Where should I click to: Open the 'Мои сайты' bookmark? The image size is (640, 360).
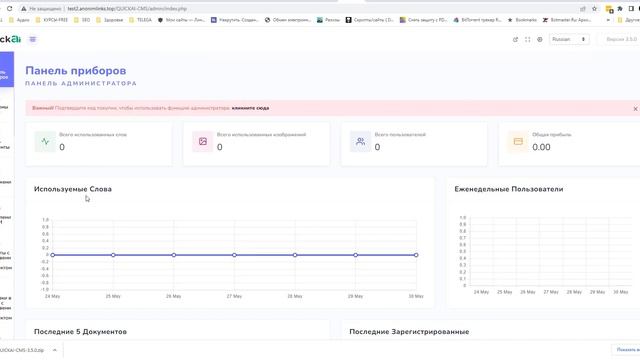click(x=182, y=20)
